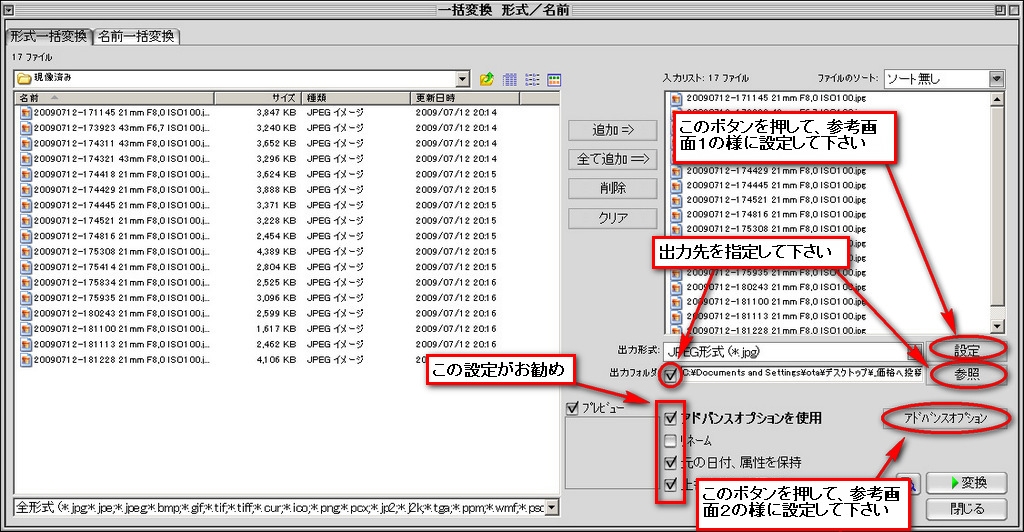Select size cell 2,454 KB in left list

click(276, 236)
